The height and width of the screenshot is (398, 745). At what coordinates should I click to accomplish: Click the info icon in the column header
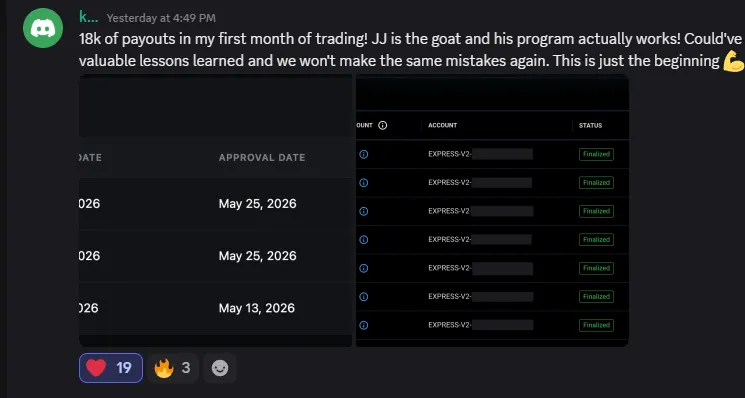(x=382, y=125)
